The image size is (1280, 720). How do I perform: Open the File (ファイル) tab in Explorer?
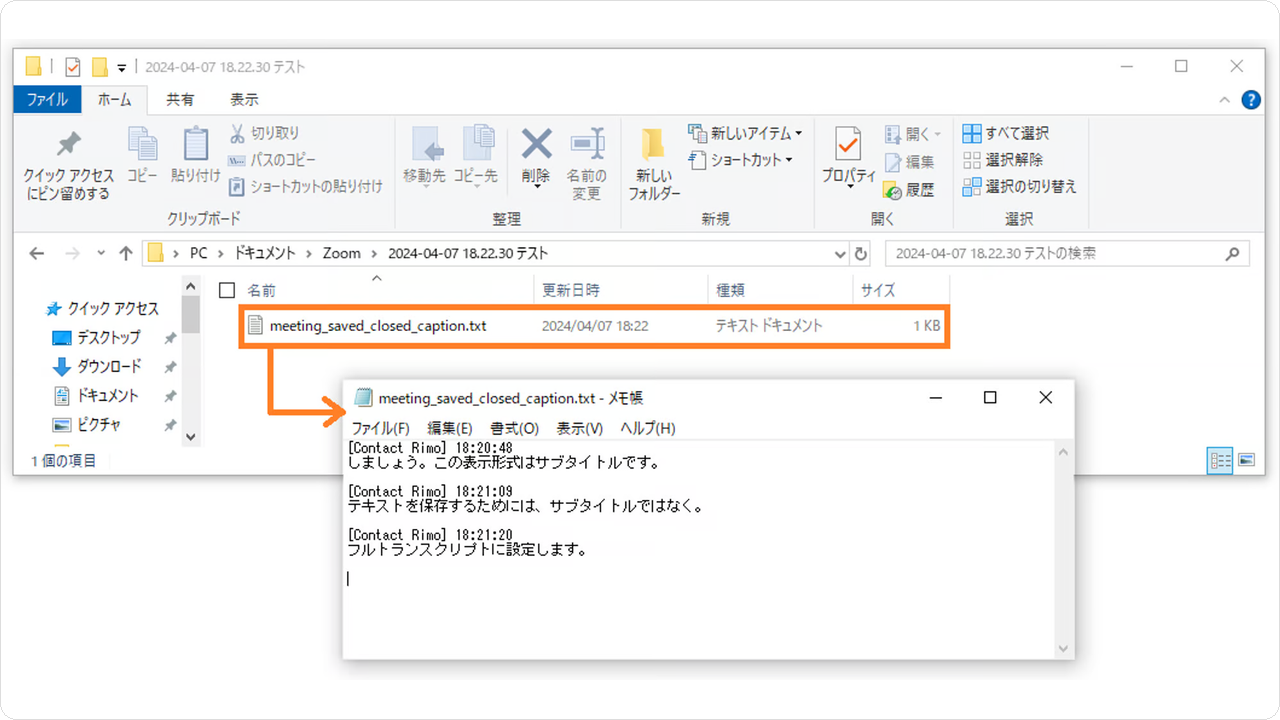47,100
